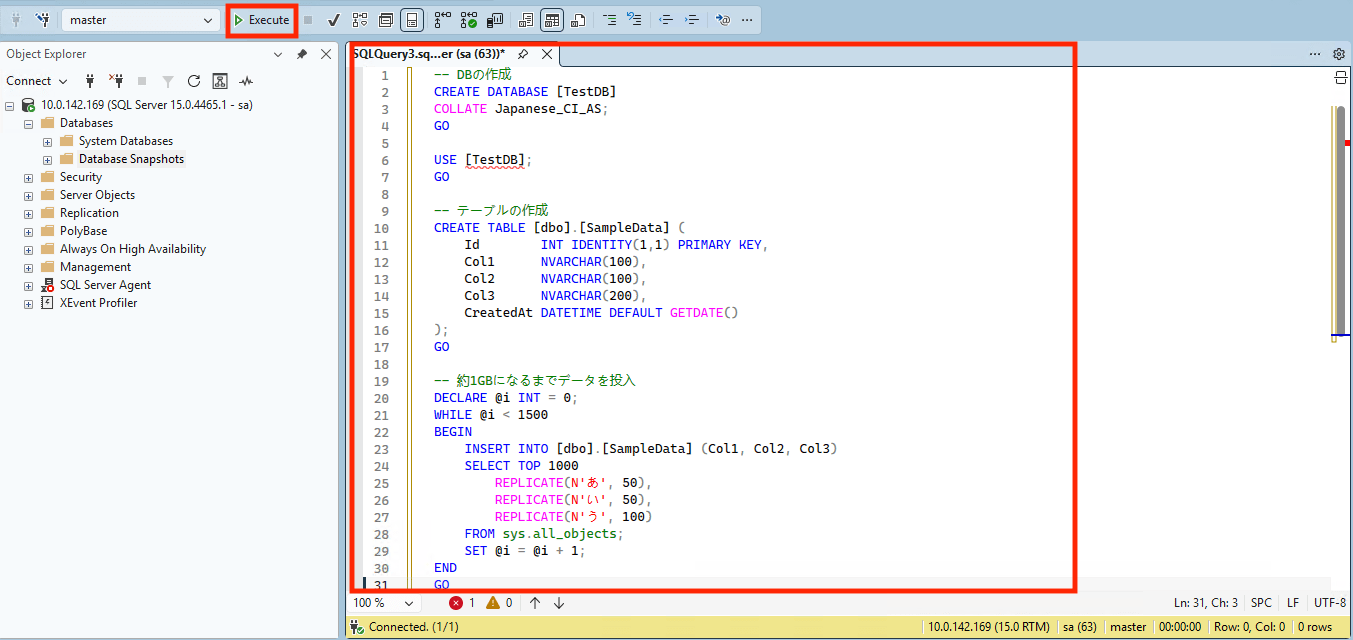
Task: Open the Connect dropdown in Object Explorer
Action: 36,81
